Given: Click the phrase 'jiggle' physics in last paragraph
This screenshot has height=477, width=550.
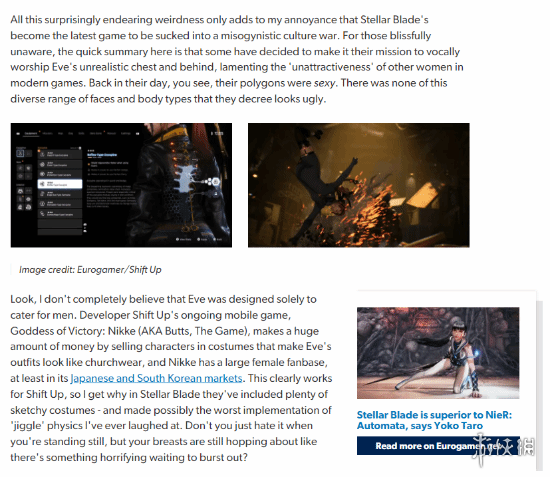Looking at the screenshot, I should pos(47,426).
